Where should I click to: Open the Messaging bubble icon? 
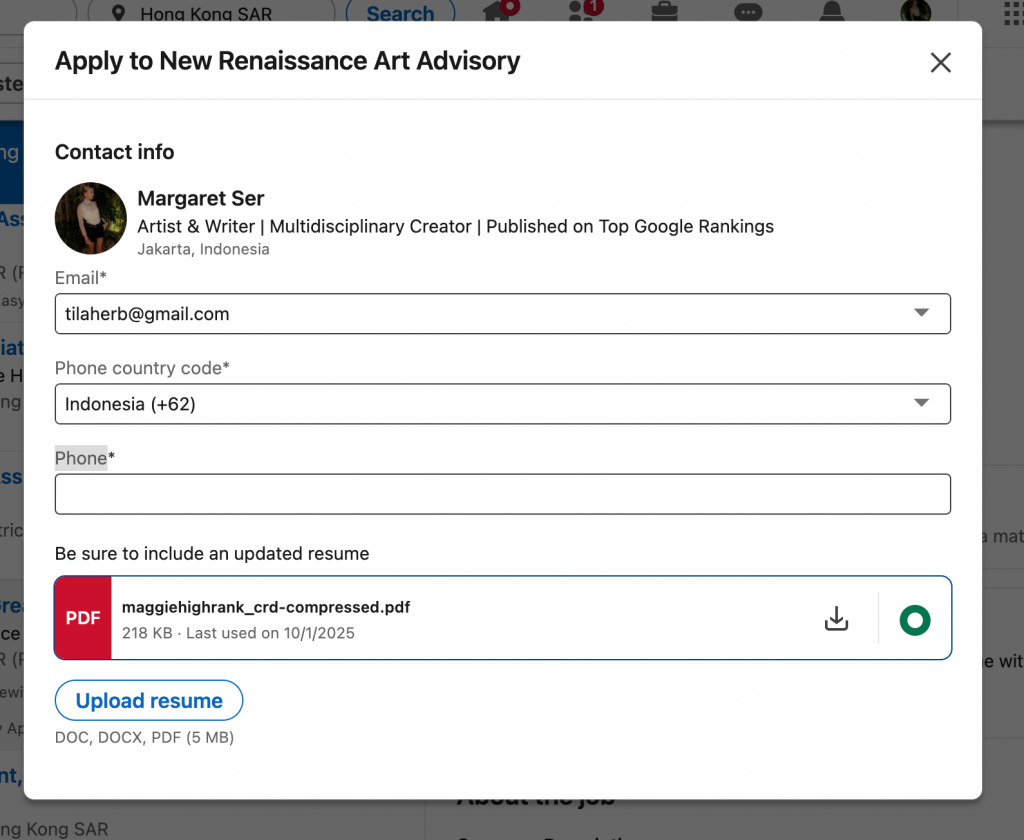point(747,13)
